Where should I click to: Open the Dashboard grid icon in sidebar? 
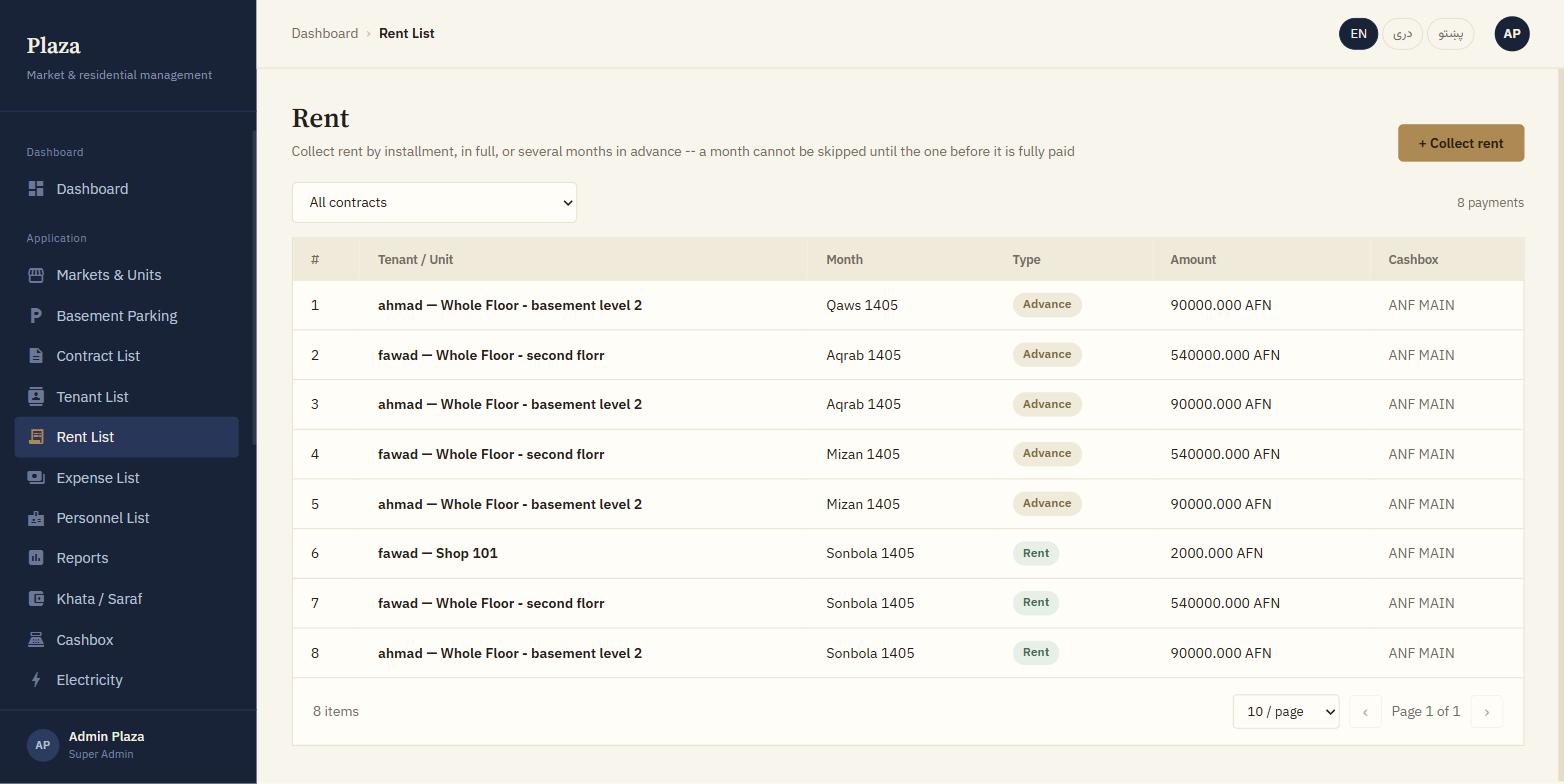(36, 189)
